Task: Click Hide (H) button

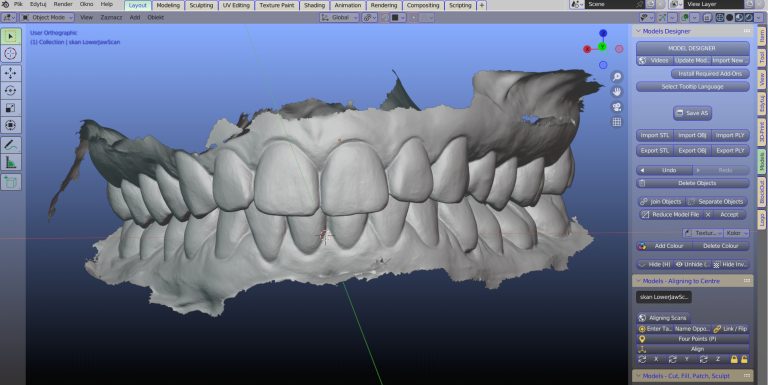Action: [655, 265]
